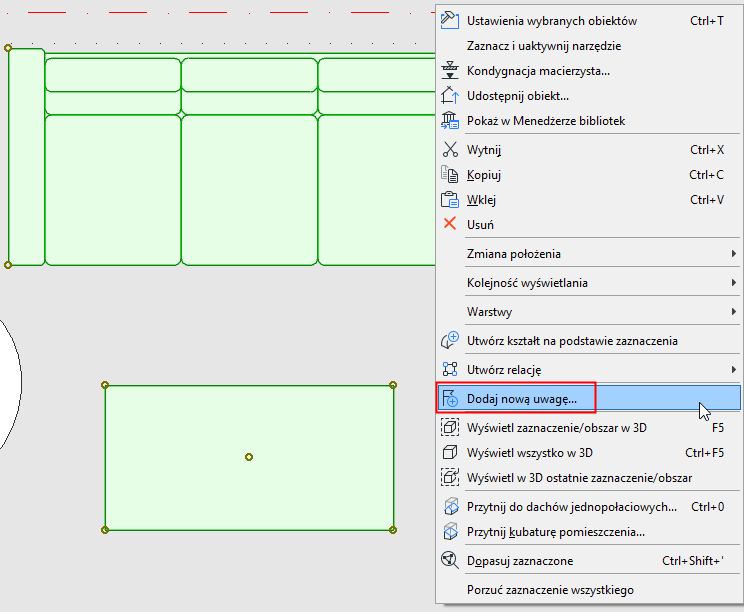The height and width of the screenshot is (612, 744).
Task: Choose Wklej menu entry
Action: point(588,200)
